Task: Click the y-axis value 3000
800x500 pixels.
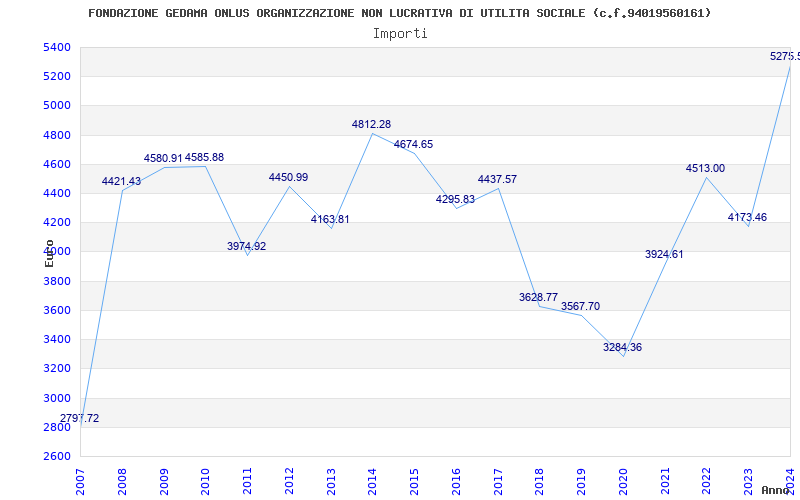Action: point(58,398)
